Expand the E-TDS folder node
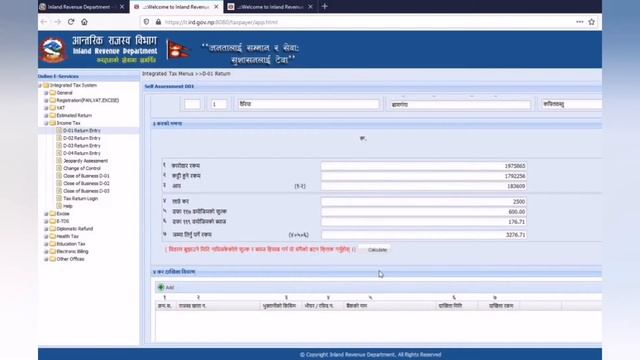This screenshot has height=360, width=640. point(46,221)
